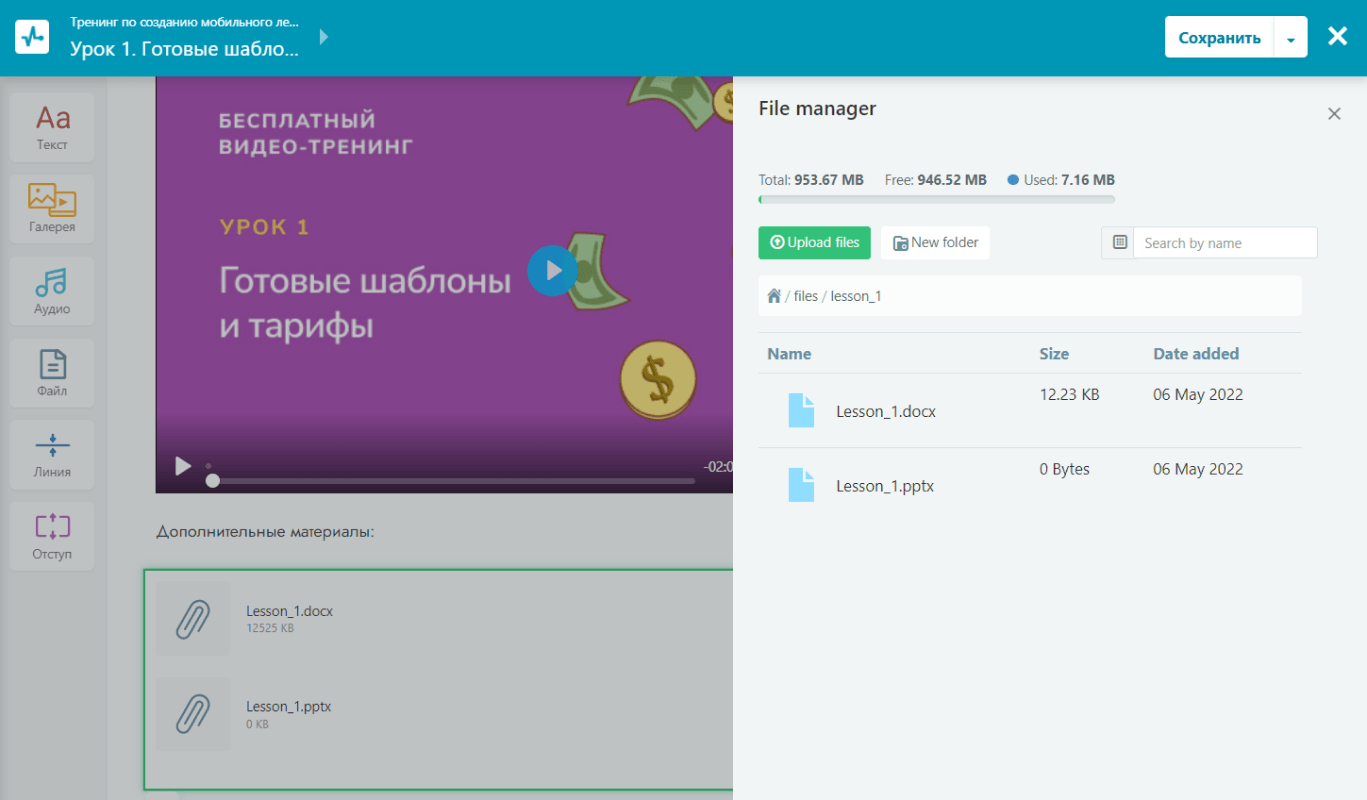
Task: Click the home icon in breadcrumb path
Action: tap(773, 296)
